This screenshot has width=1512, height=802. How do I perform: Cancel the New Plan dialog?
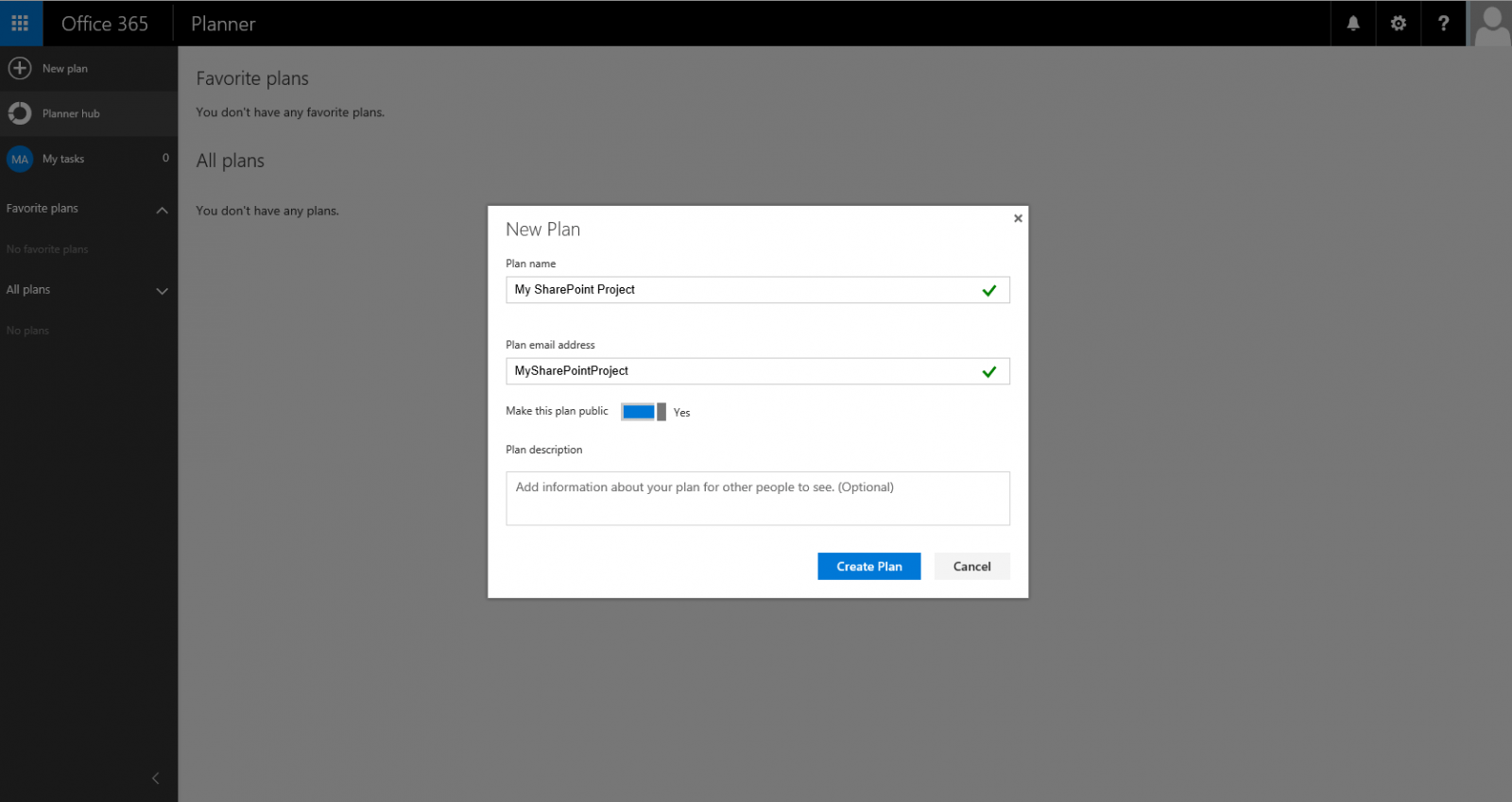click(971, 566)
